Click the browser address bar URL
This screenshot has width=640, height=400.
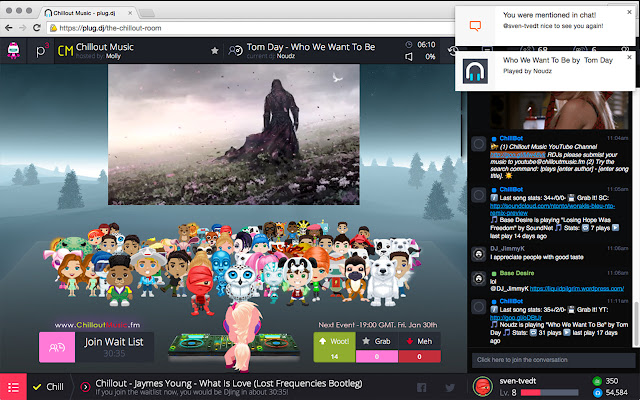click(110, 28)
